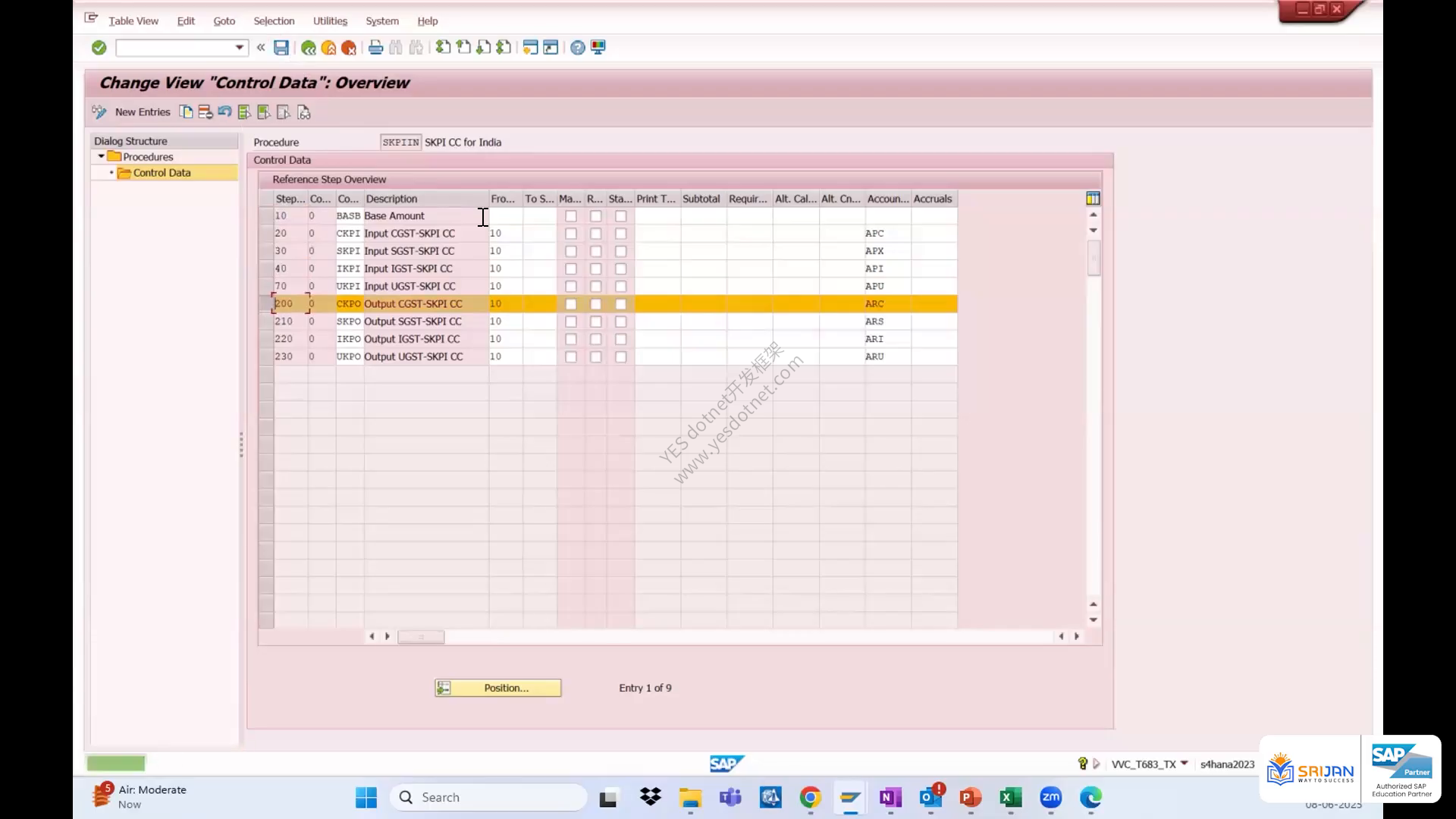Open Excel from taskbar
Viewport: 1456px width, 819px height.
tap(1010, 798)
